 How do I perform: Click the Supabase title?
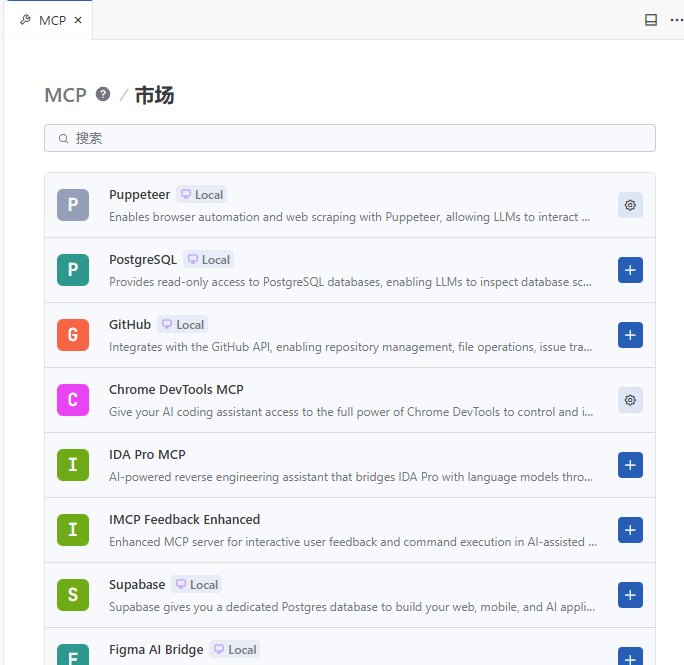[x=137, y=585]
